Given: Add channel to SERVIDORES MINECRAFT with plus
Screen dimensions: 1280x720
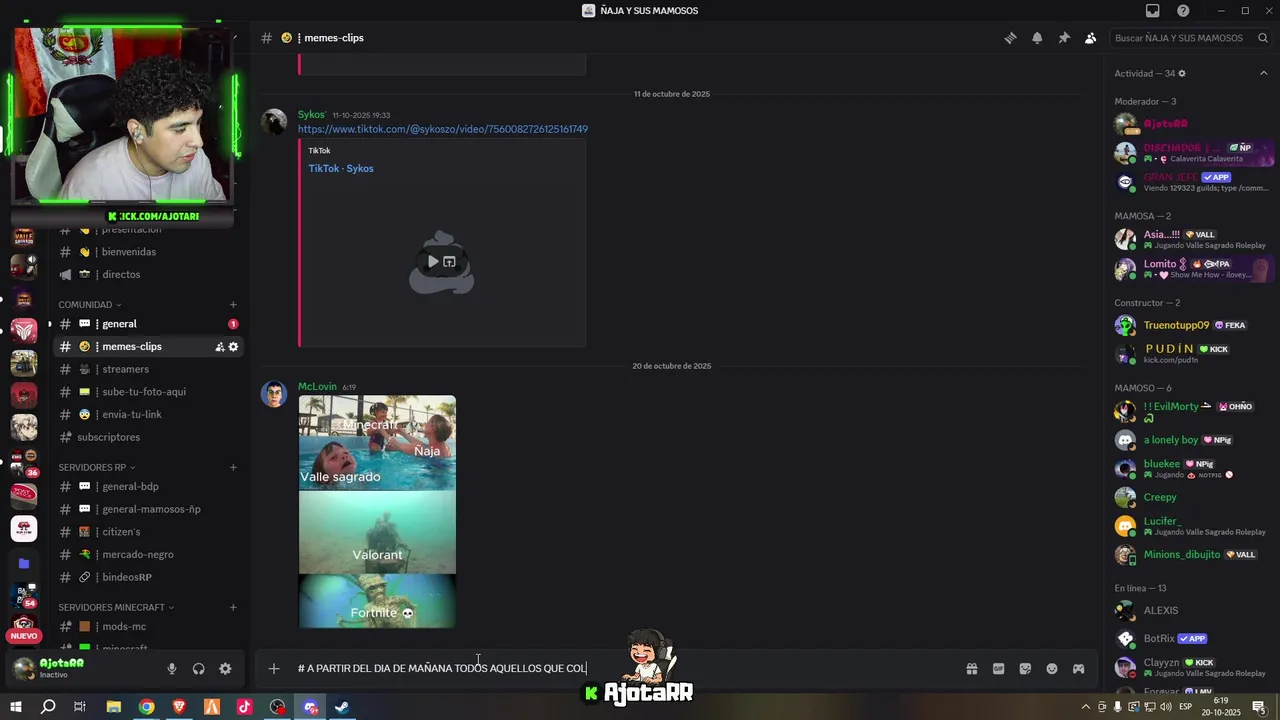Looking at the screenshot, I should (x=233, y=607).
